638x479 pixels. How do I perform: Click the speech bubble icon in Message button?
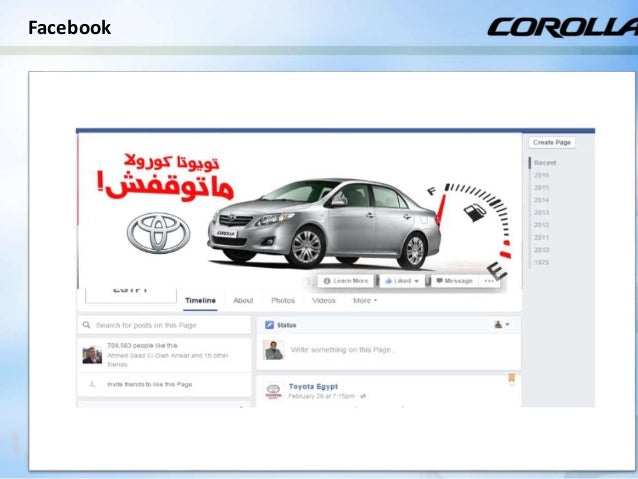pyautogui.click(x=439, y=281)
